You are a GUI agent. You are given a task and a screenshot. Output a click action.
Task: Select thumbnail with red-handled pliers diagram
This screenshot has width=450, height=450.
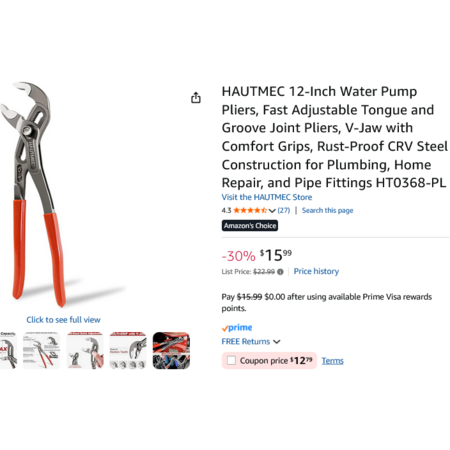(x=41, y=350)
